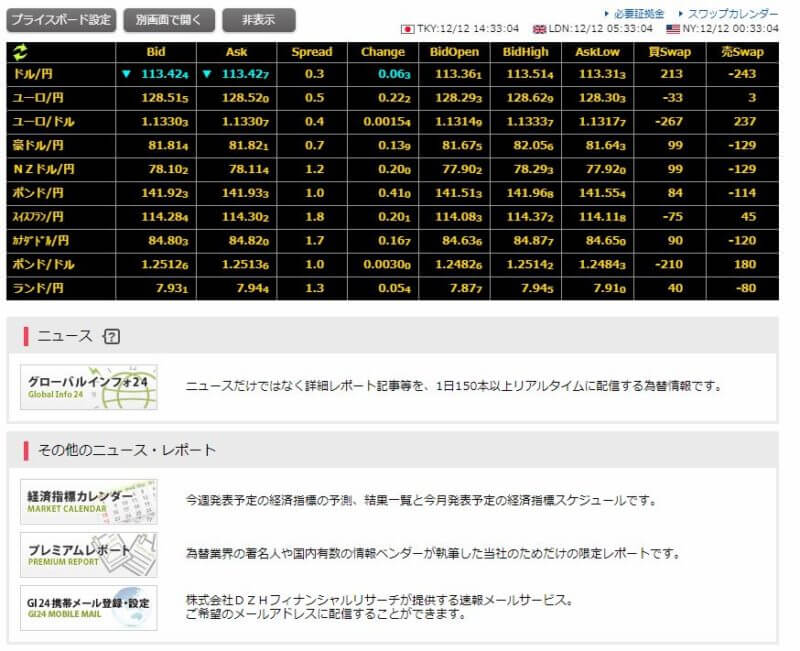Select the ポンド/ドル currency pair row
This screenshot has height=651, width=800.
coord(392,264)
